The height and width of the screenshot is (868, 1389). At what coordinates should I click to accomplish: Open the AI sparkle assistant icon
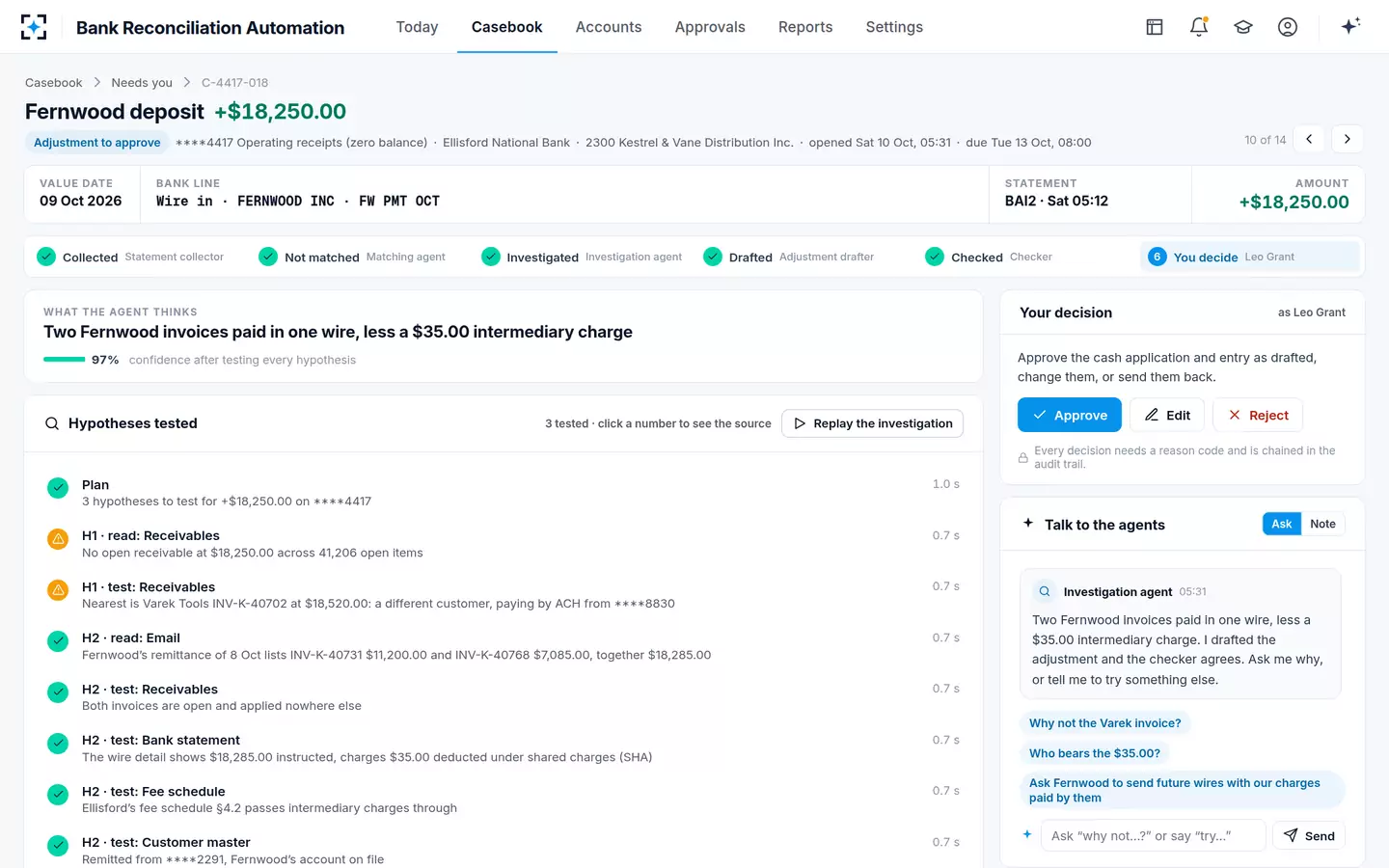1350,26
